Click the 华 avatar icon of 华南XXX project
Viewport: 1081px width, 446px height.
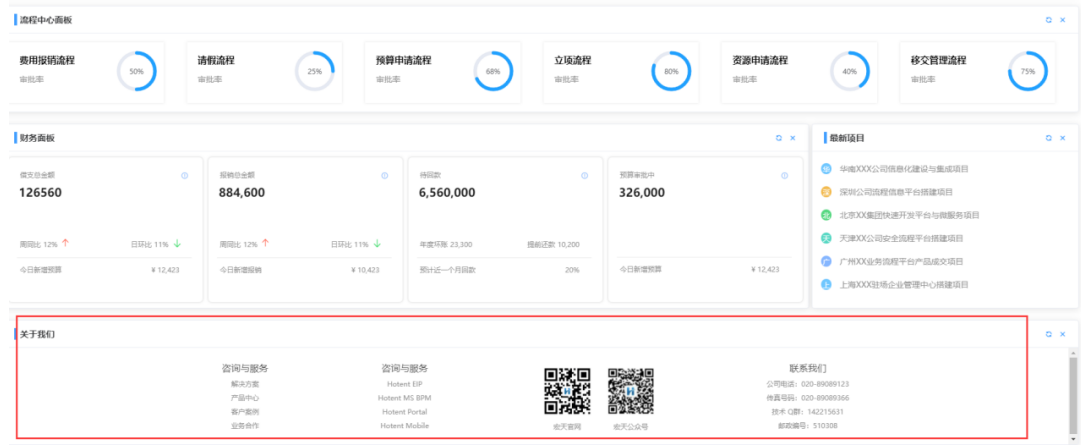[827, 168]
